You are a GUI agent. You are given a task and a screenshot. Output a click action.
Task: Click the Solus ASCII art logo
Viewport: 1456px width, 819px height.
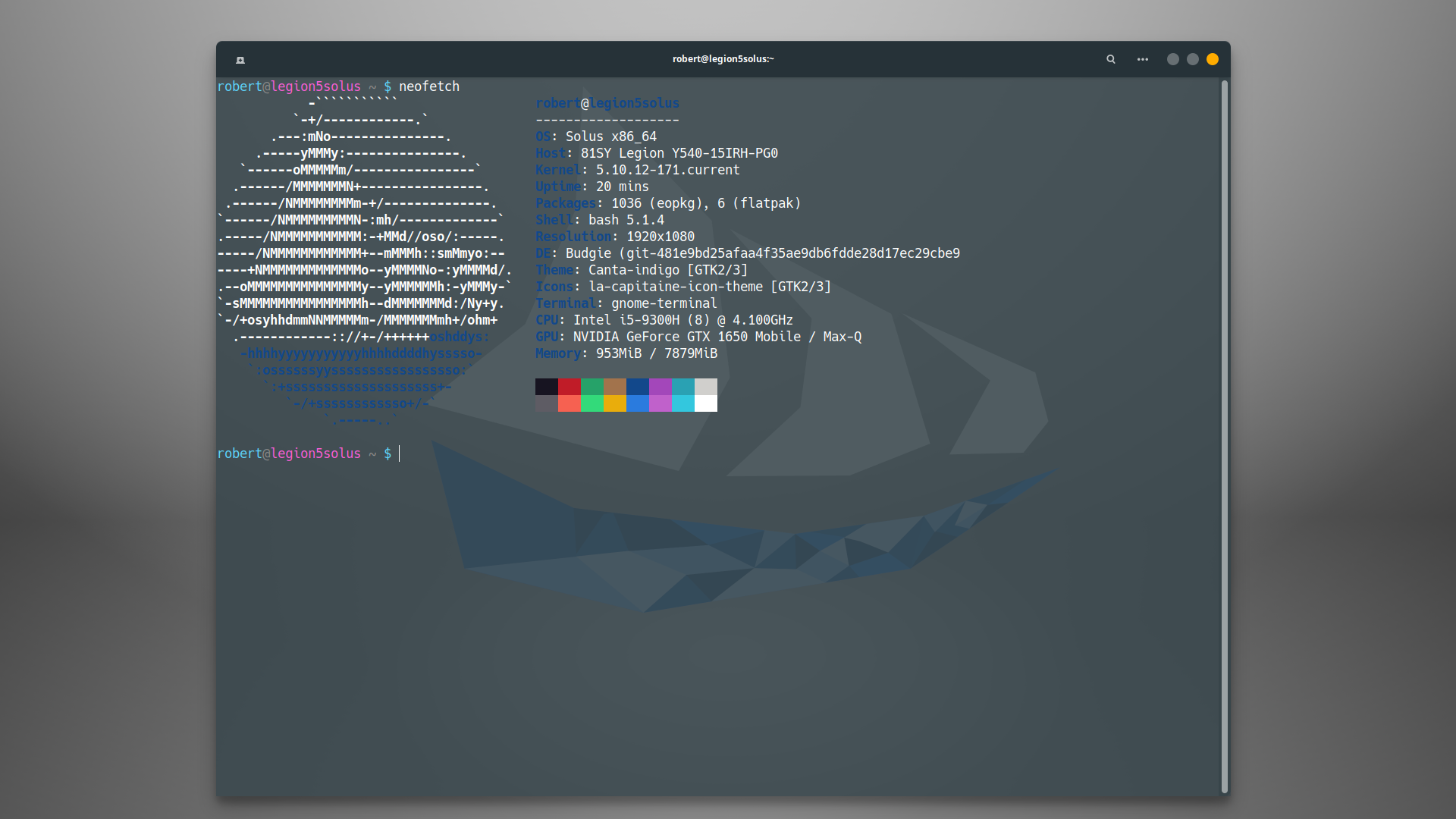365,262
